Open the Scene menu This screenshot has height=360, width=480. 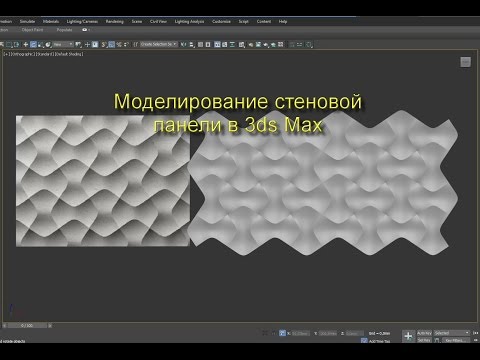pos(137,21)
